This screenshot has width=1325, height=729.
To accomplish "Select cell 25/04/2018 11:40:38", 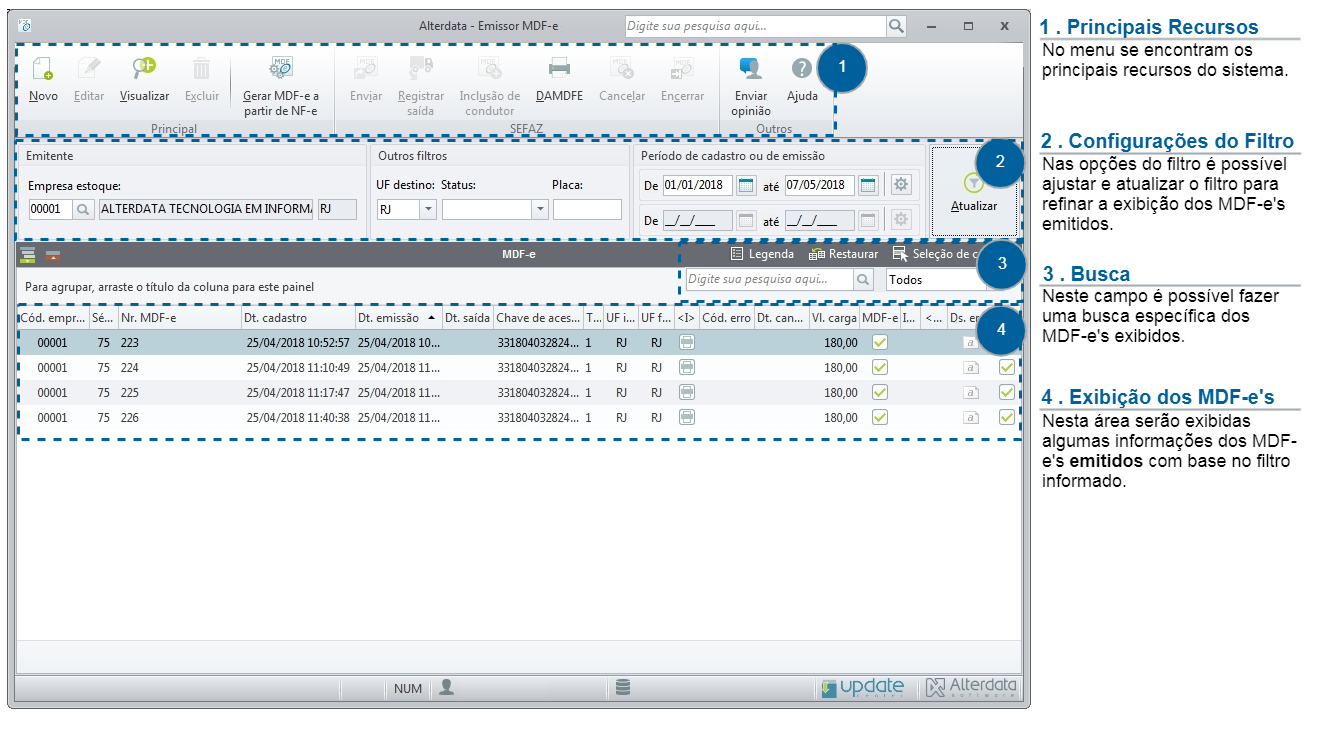I will (x=298, y=417).
